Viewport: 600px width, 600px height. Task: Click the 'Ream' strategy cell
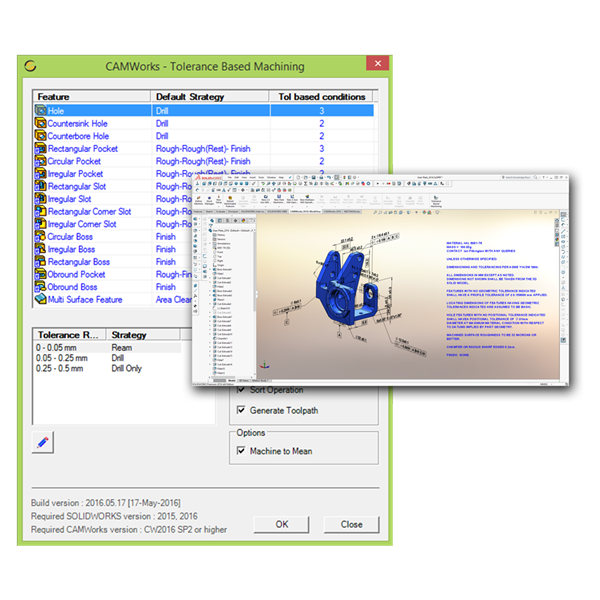pyautogui.click(x=122, y=347)
